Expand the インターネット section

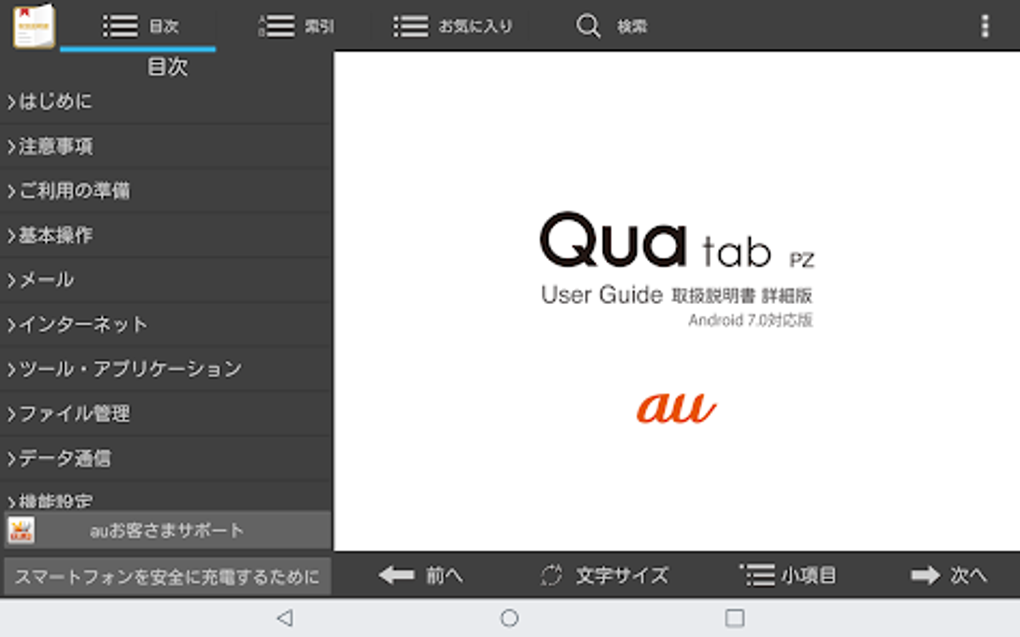[x=166, y=325]
